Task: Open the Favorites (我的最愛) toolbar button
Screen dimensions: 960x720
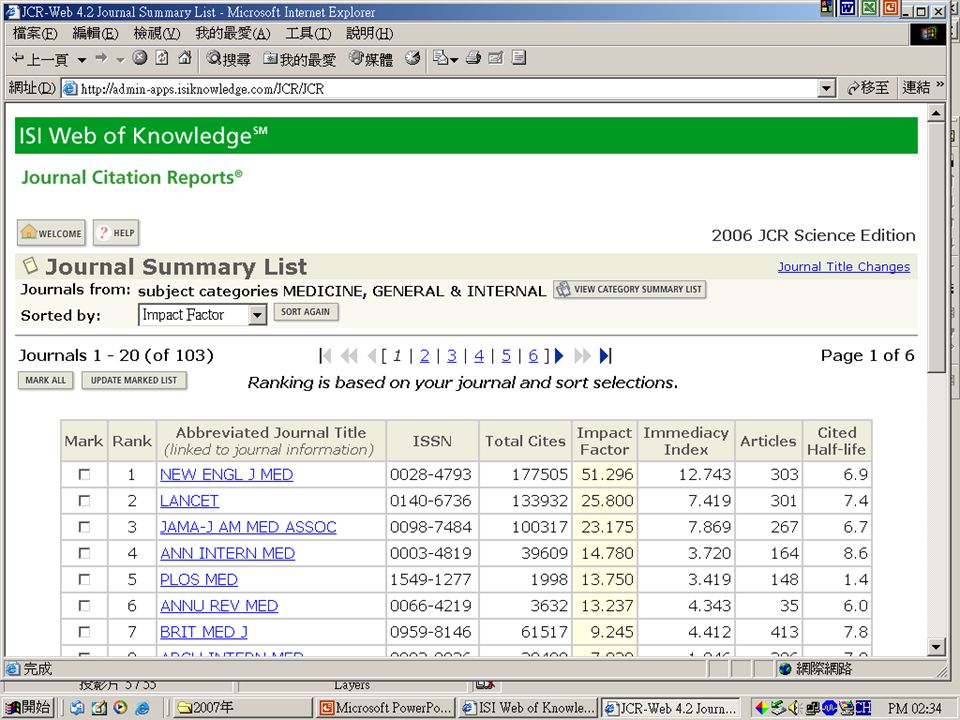Action: pyautogui.click(x=299, y=59)
